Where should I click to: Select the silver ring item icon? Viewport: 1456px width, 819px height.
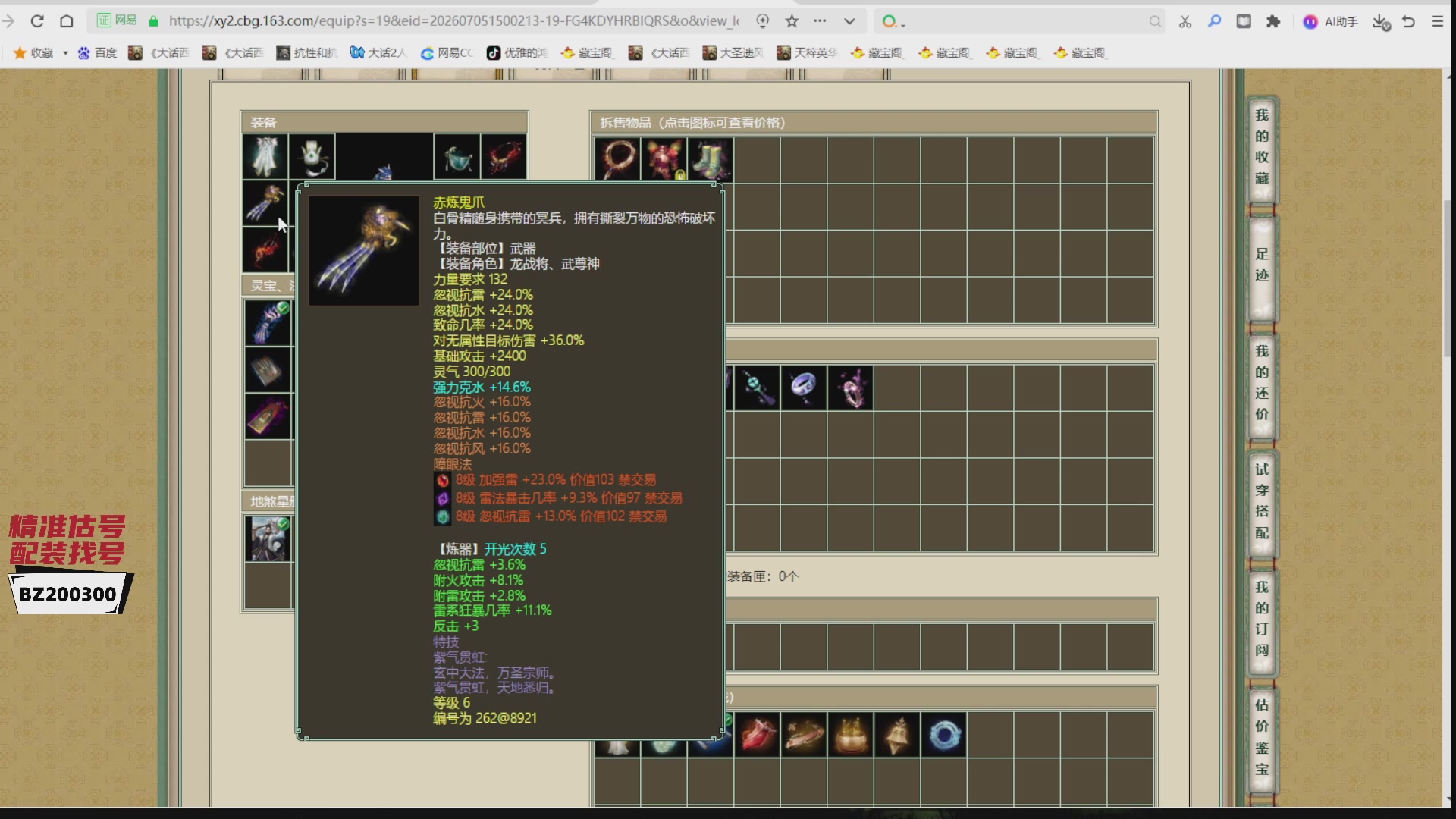pyautogui.click(x=803, y=388)
